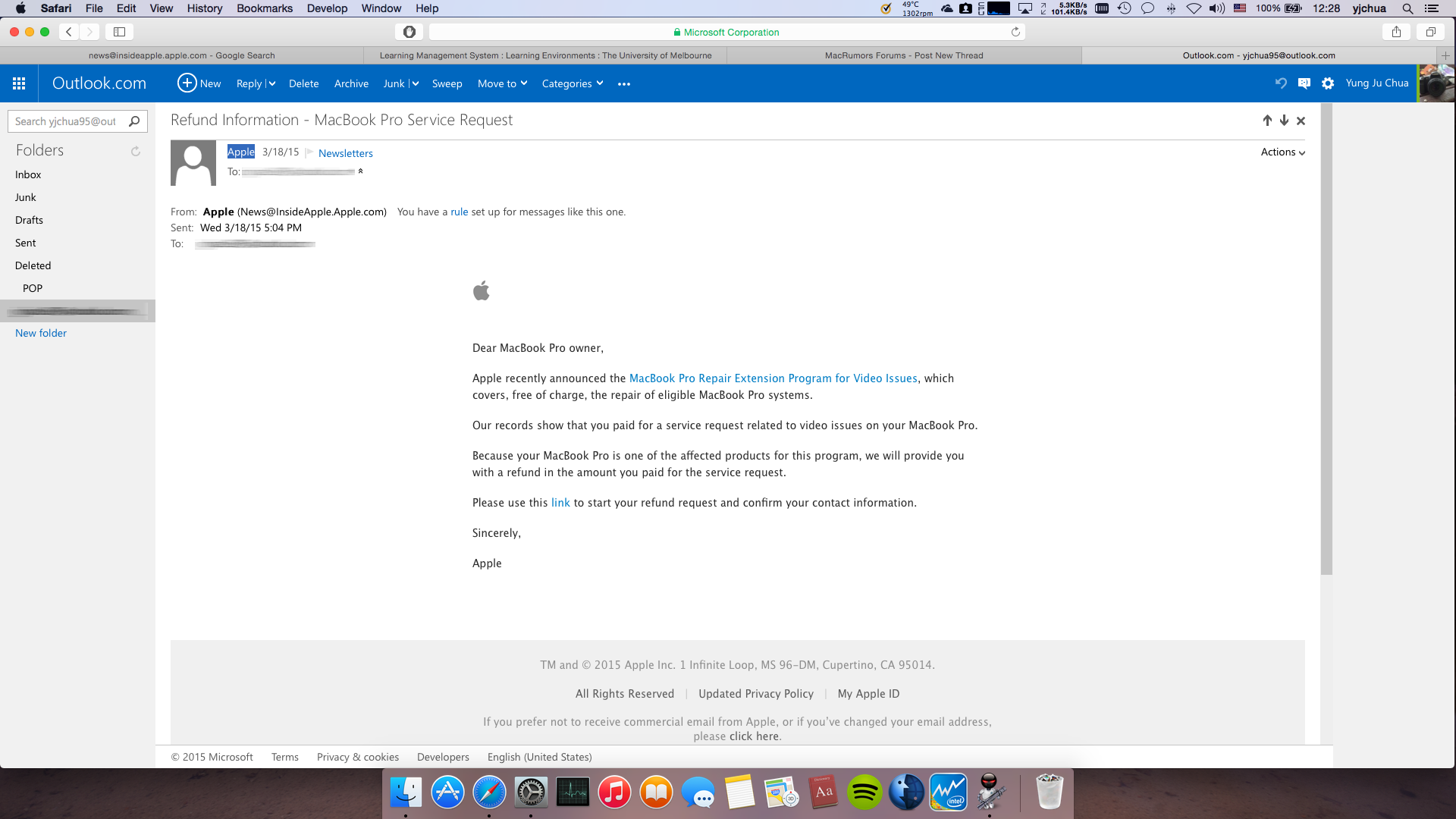Open MacBook Pro Repair Extension Program link
The height and width of the screenshot is (819, 1456).
coord(773,378)
